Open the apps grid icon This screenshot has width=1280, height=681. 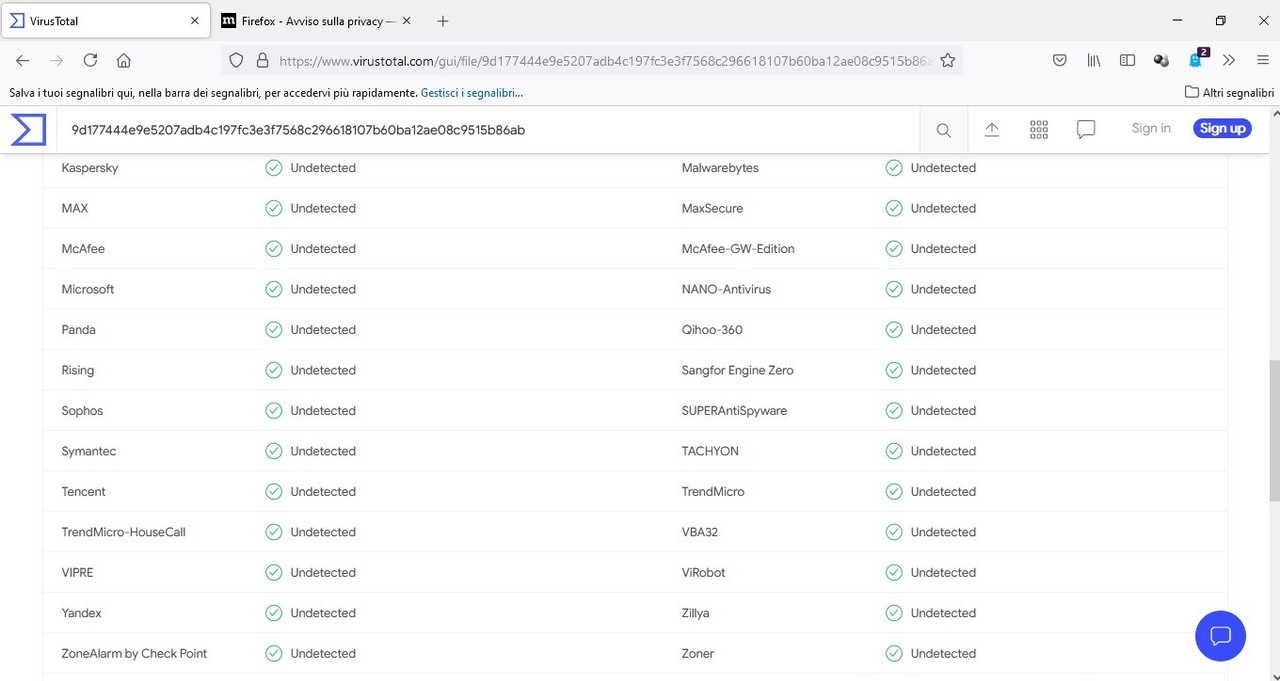coord(1039,130)
